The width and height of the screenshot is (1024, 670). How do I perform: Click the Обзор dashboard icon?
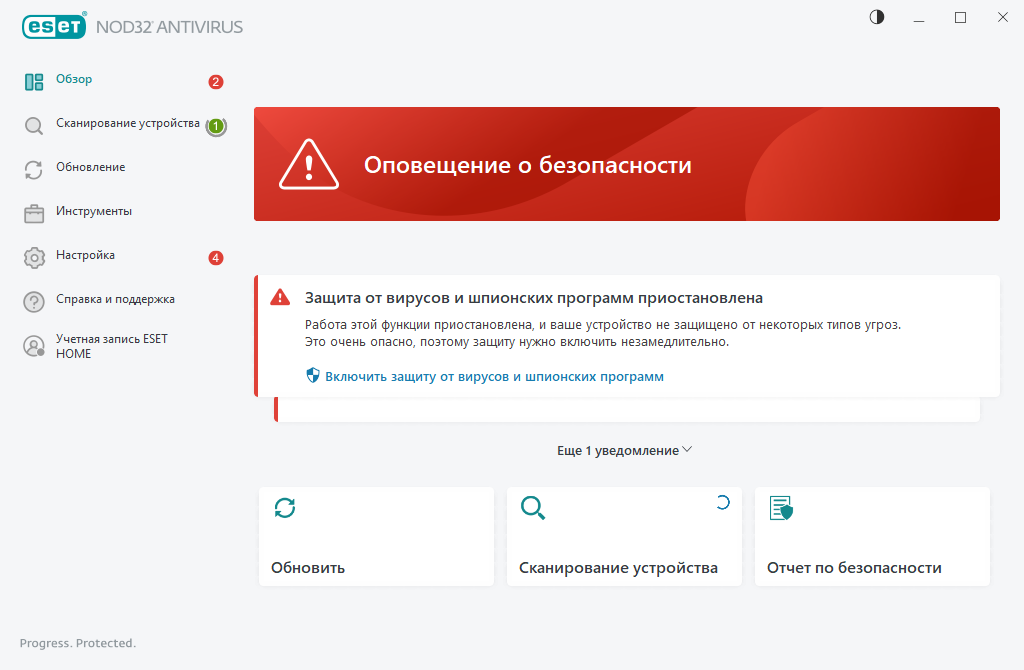click(34, 82)
